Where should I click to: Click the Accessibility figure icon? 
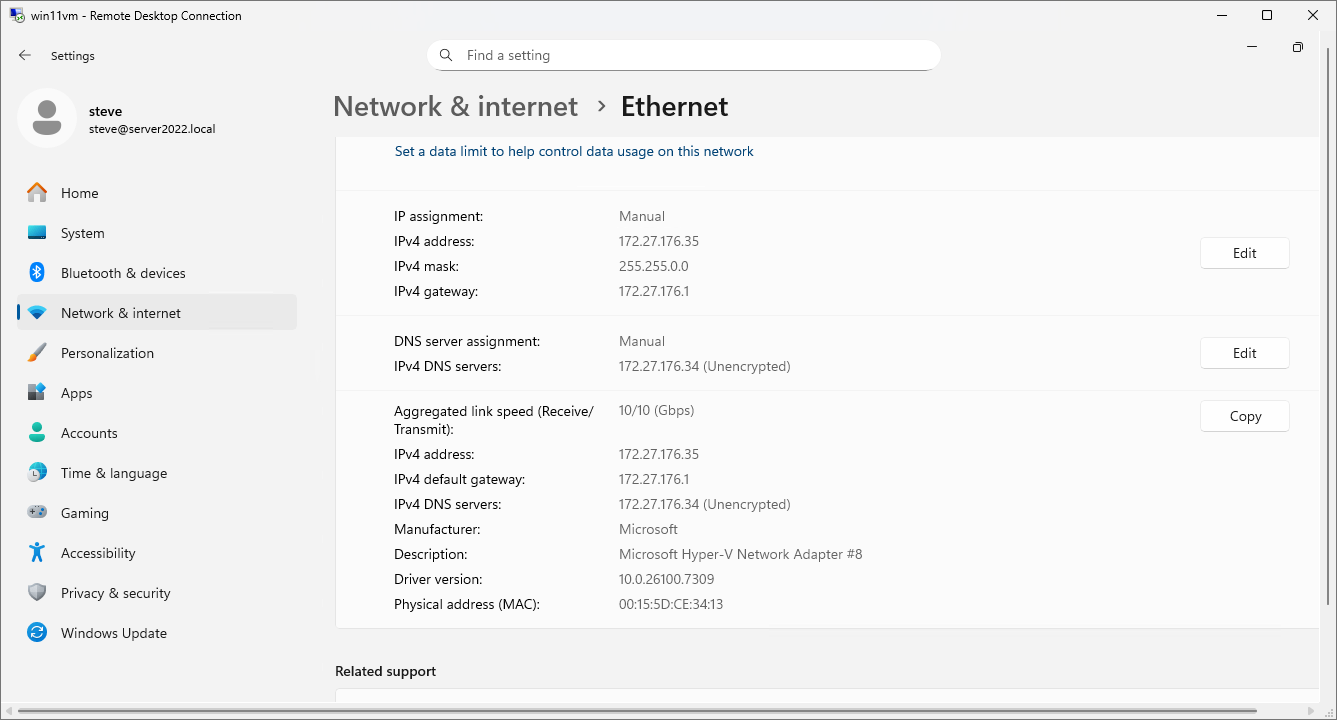click(x=37, y=553)
